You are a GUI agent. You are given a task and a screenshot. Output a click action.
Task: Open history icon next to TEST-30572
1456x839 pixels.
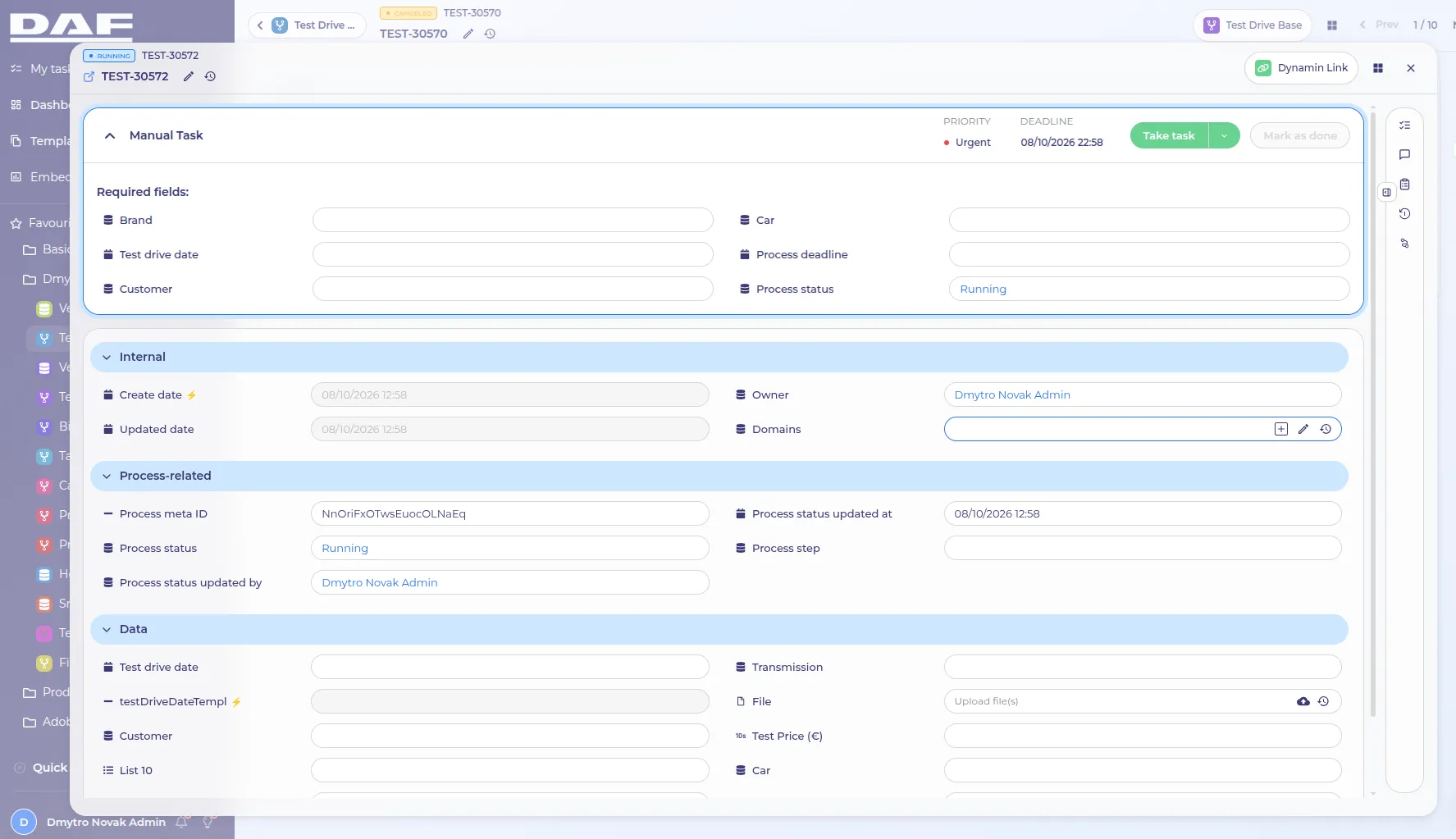210,76
